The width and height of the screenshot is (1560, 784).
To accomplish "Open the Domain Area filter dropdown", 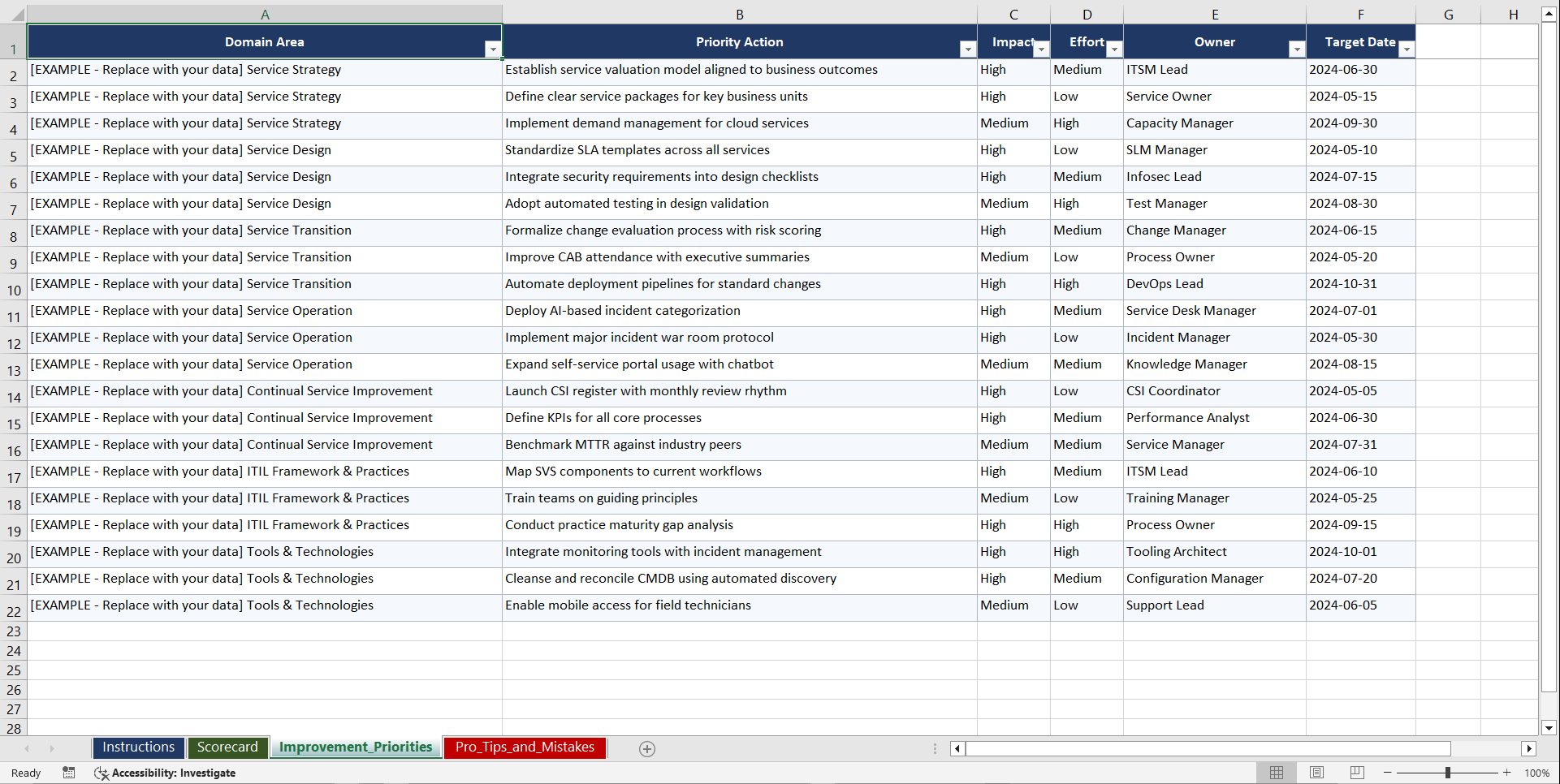I will click(x=493, y=50).
